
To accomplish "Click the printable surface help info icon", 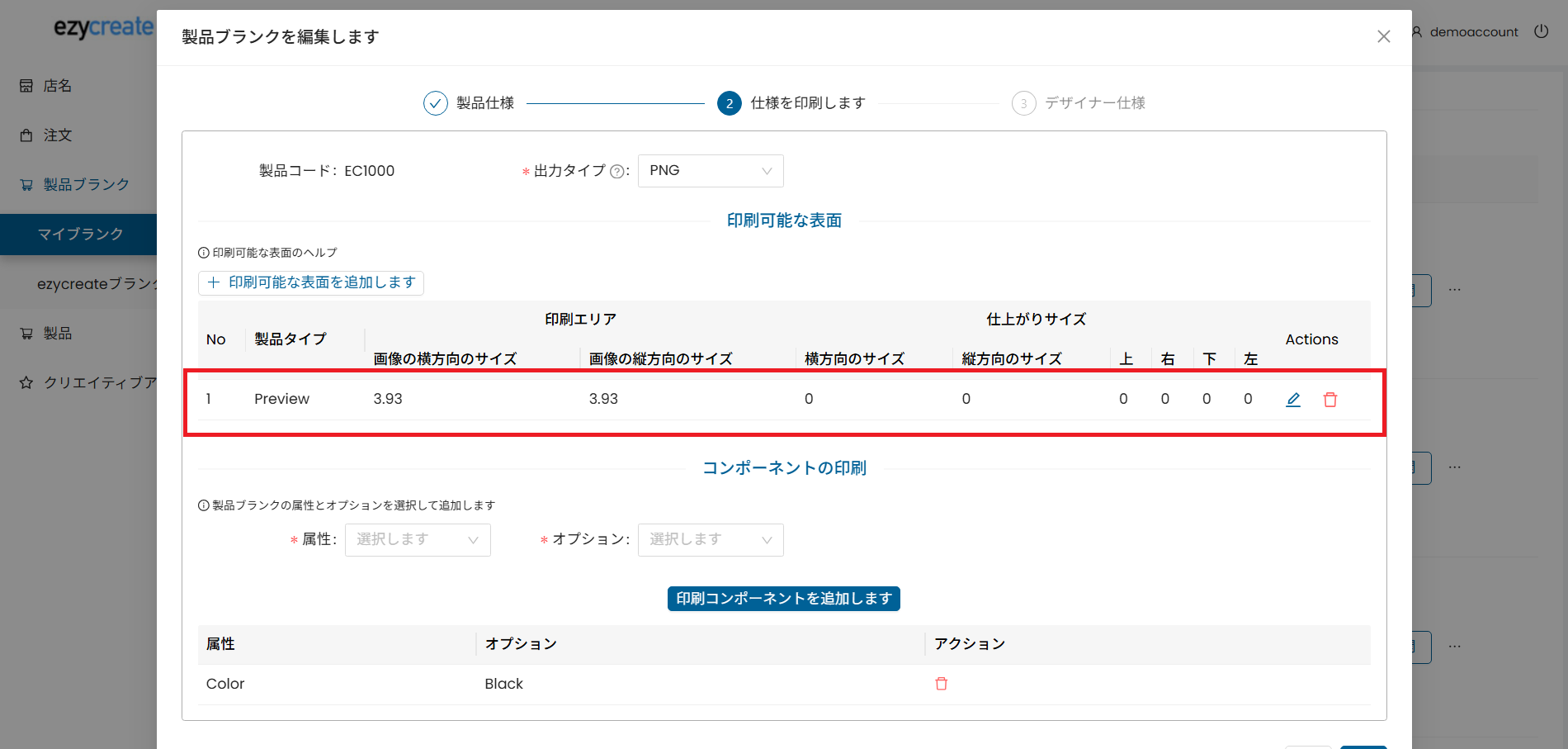I will pyautogui.click(x=204, y=253).
